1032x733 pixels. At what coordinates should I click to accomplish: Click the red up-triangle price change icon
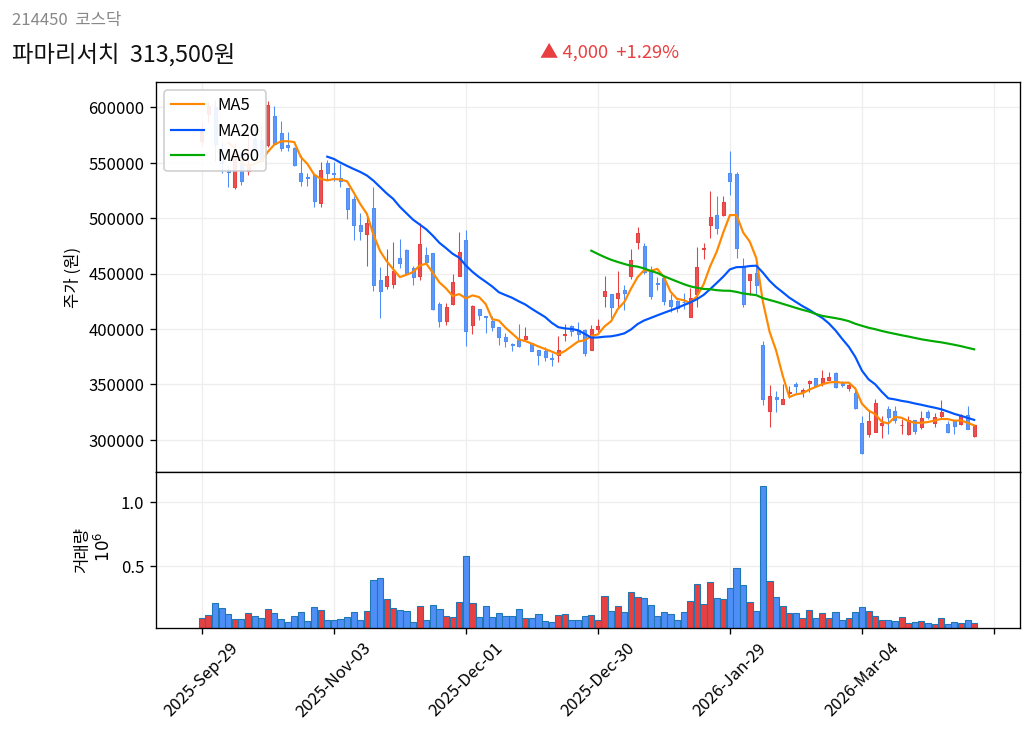coord(548,51)
